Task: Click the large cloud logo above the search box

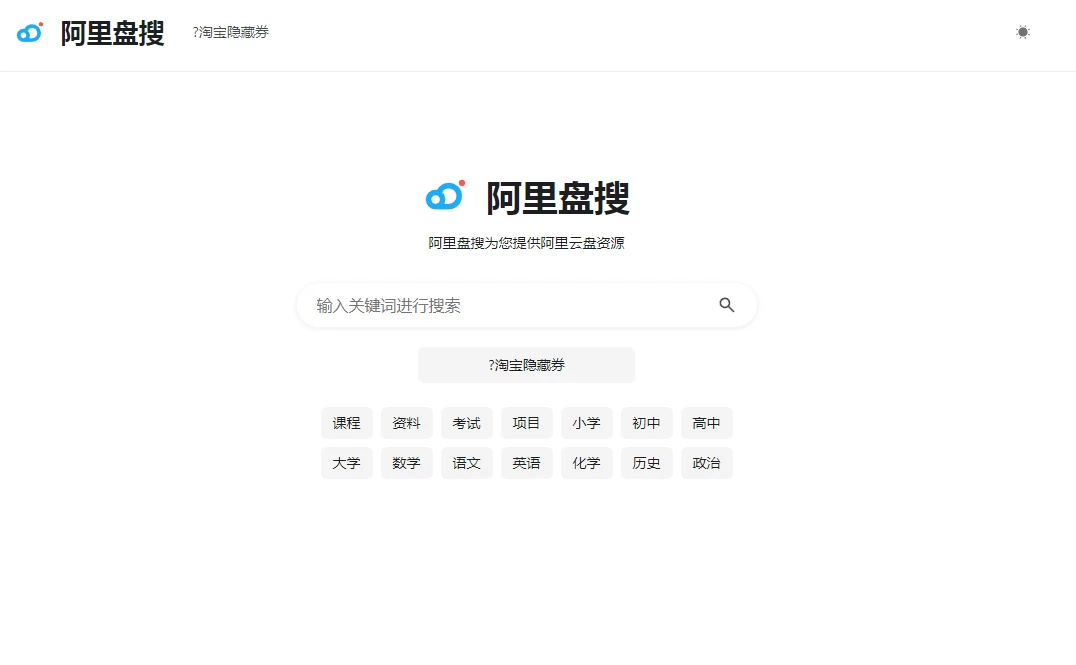Action: pyautogui.click(x=443, y=196)
